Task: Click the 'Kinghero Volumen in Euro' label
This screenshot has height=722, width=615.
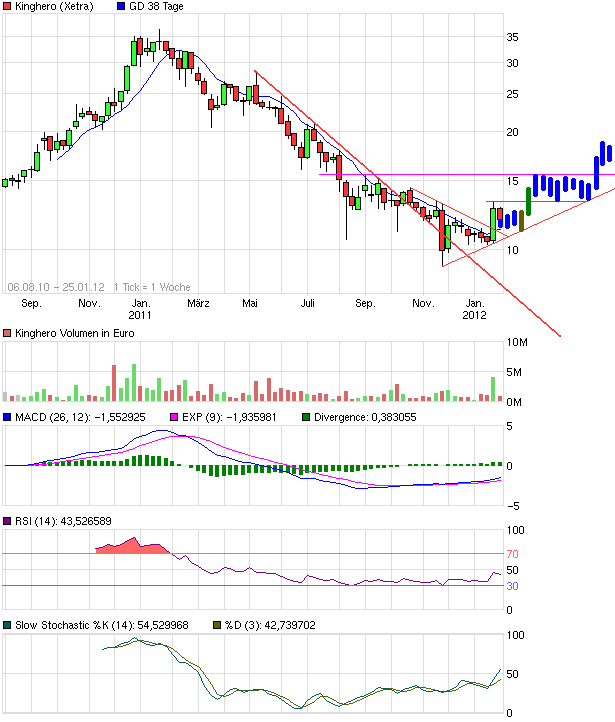Action: tap(75, 333)
